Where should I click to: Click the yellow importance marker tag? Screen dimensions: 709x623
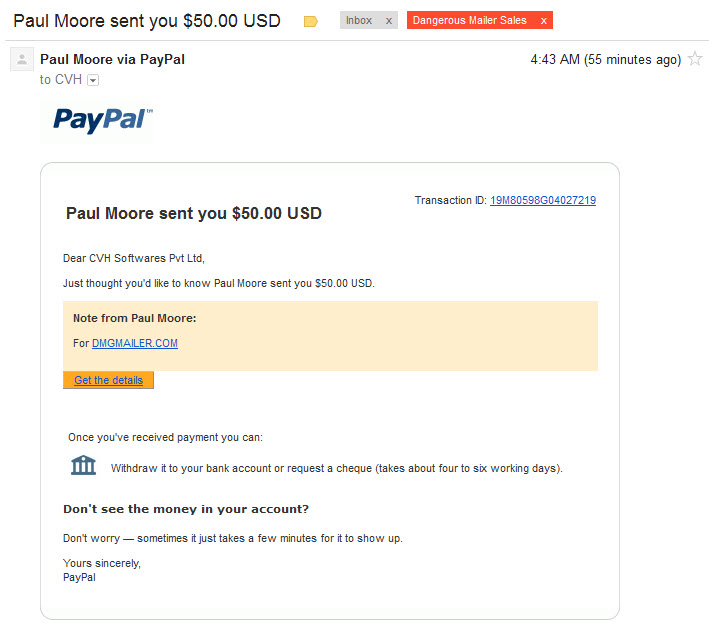tap(311, 21)
